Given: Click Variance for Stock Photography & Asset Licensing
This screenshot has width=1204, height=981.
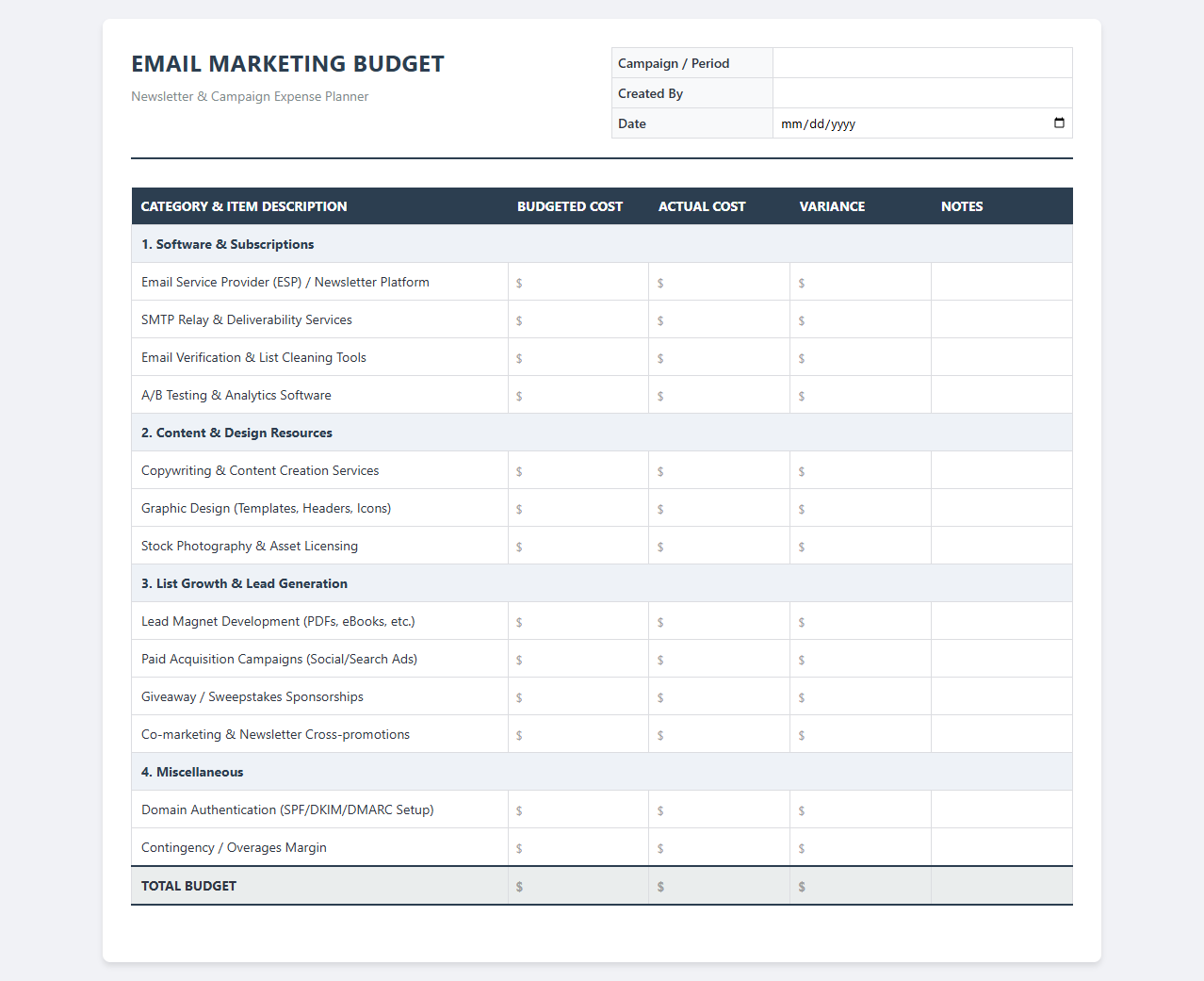Looking at the screenshot, I should click(861, 546).
